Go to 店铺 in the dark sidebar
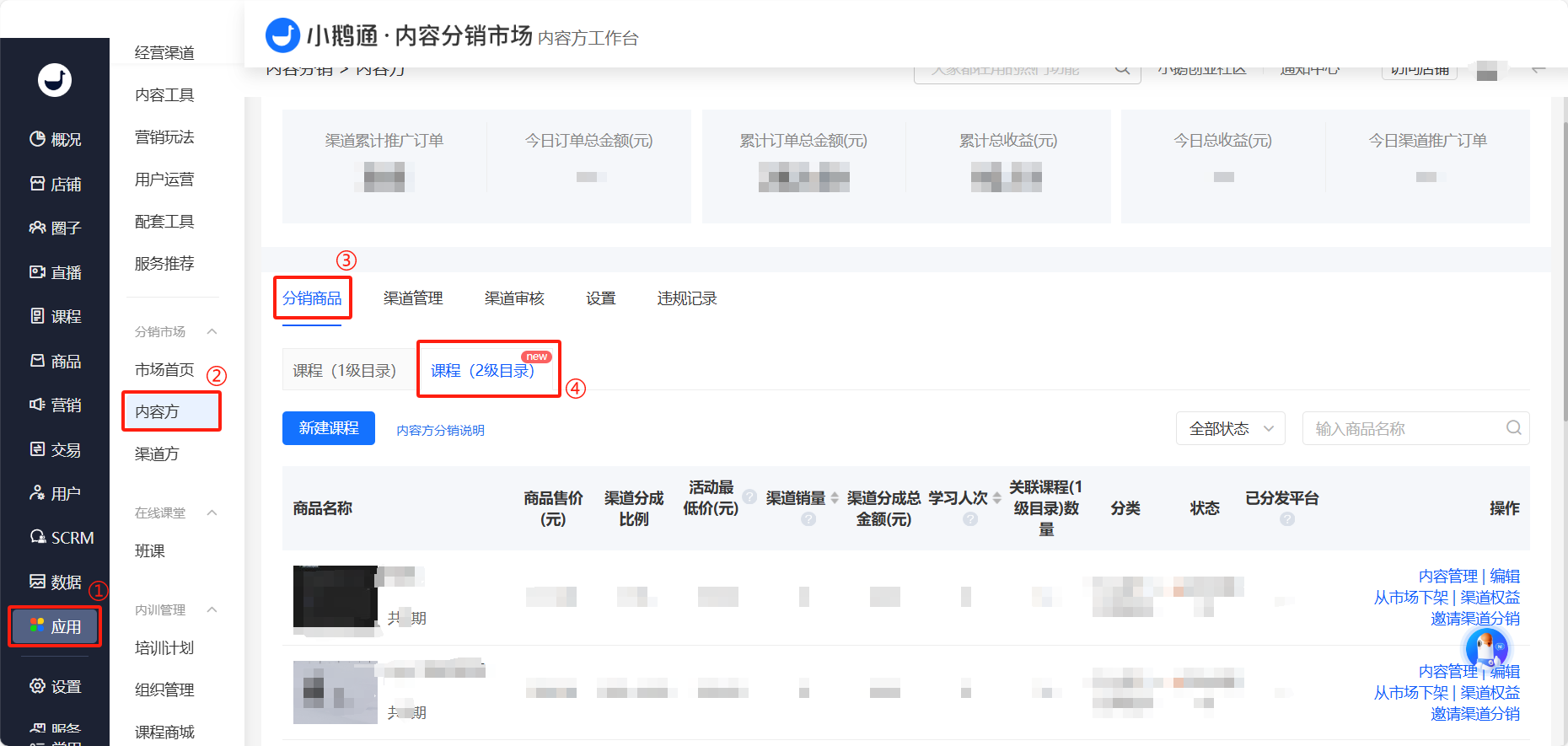The image size is (1568, 746). pos(55,184)
